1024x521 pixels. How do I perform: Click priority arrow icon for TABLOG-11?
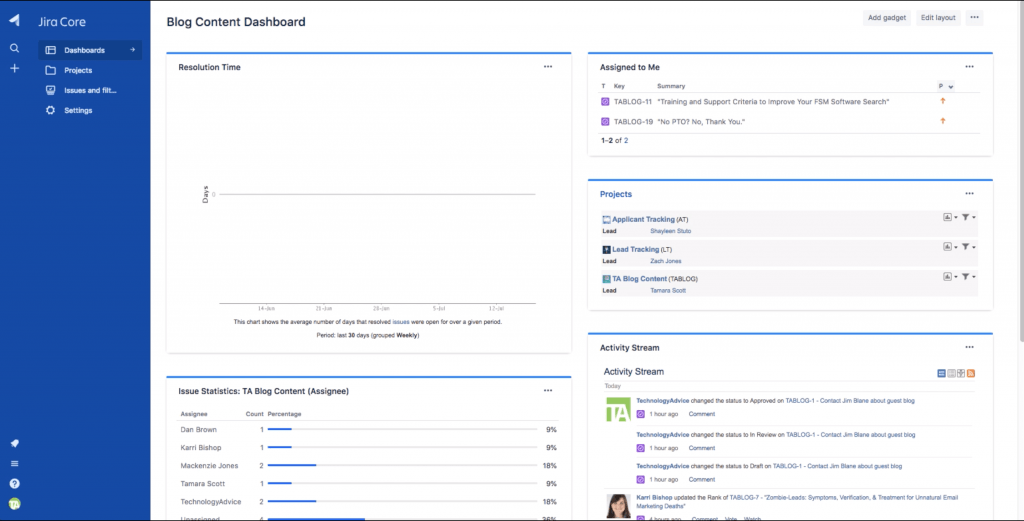tap(942, 101)
